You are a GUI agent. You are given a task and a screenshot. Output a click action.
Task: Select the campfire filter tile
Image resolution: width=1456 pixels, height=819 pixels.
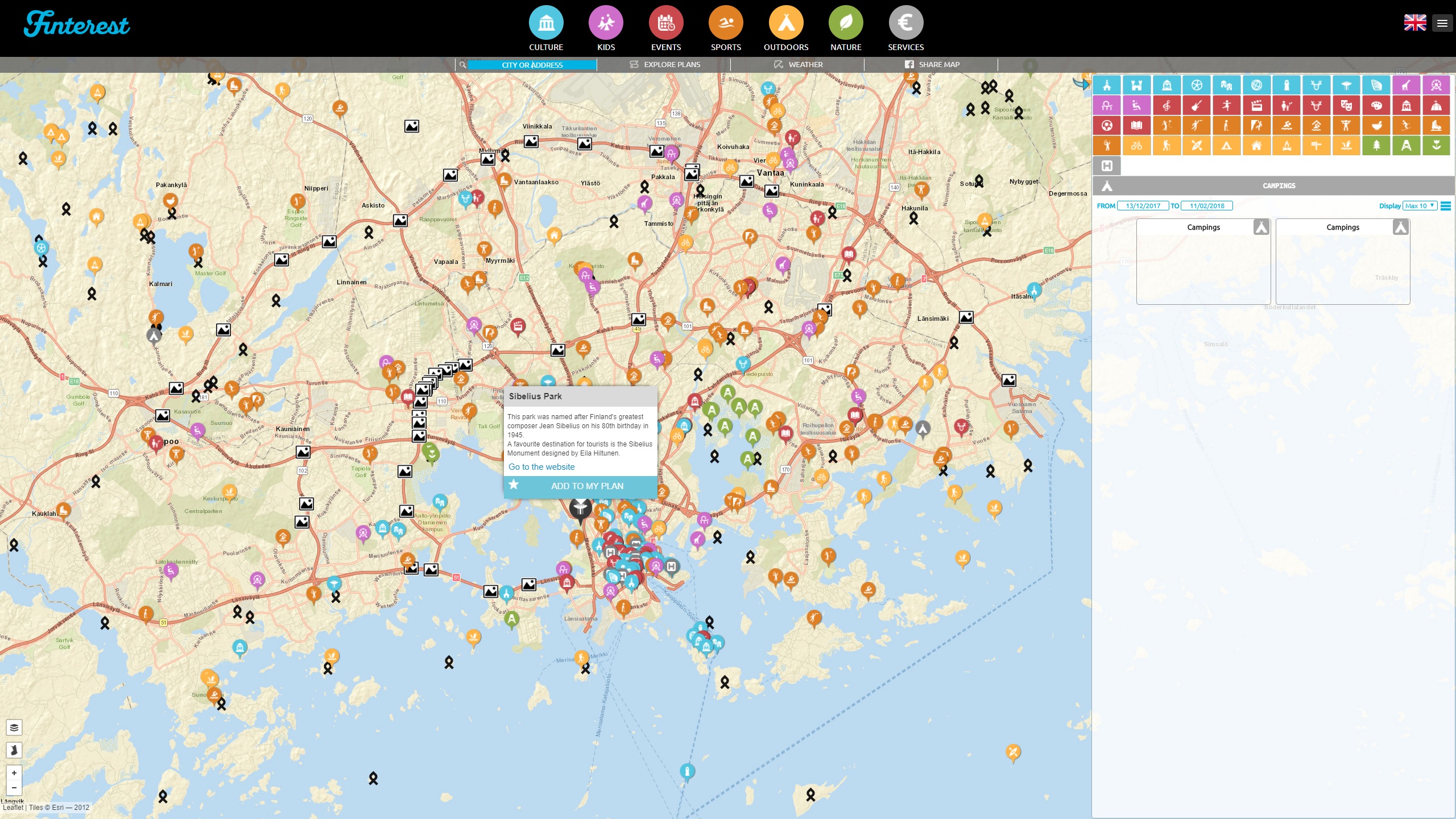click(x=1287, y=146)
